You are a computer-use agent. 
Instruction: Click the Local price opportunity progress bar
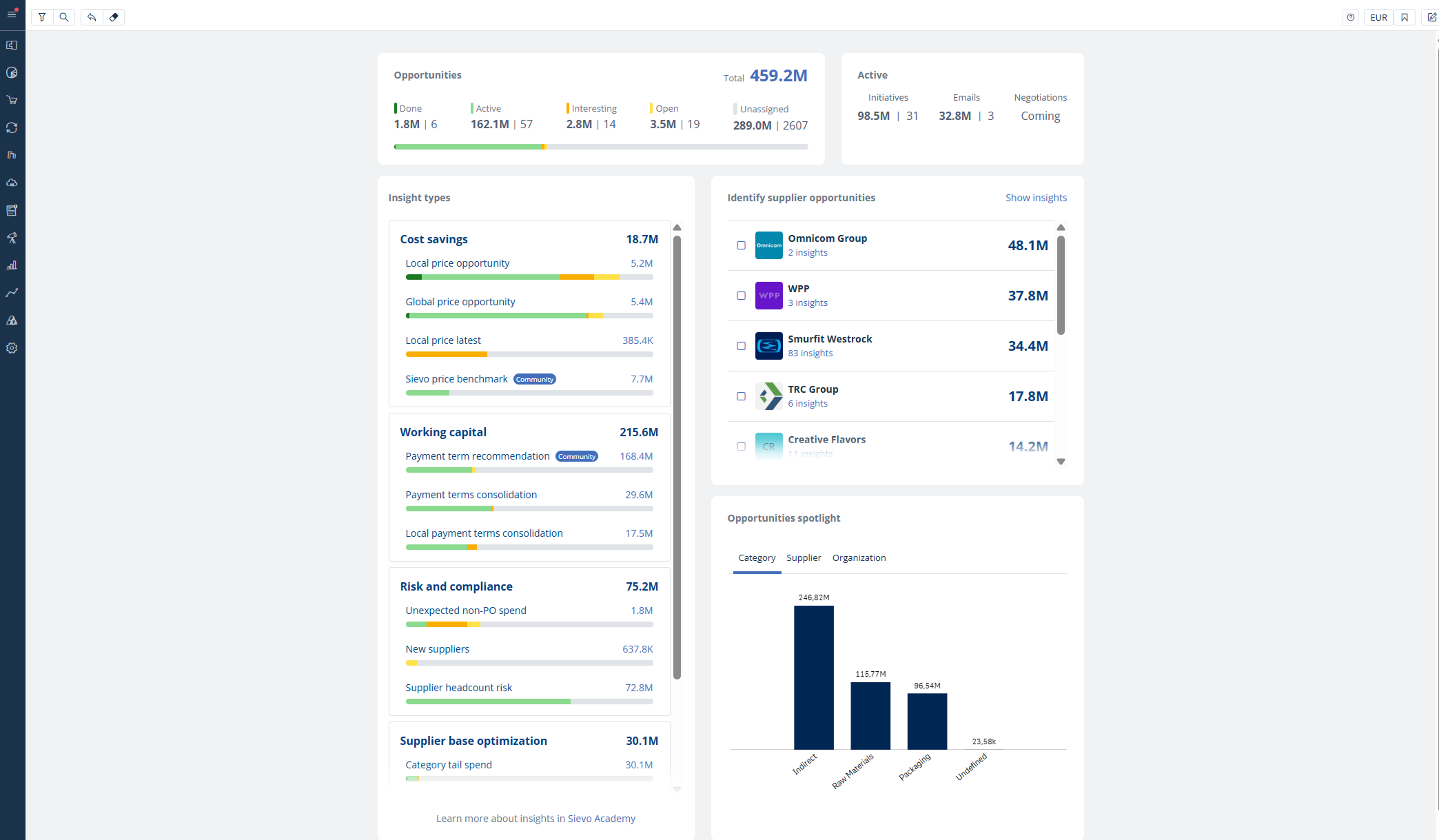[529, 277]
